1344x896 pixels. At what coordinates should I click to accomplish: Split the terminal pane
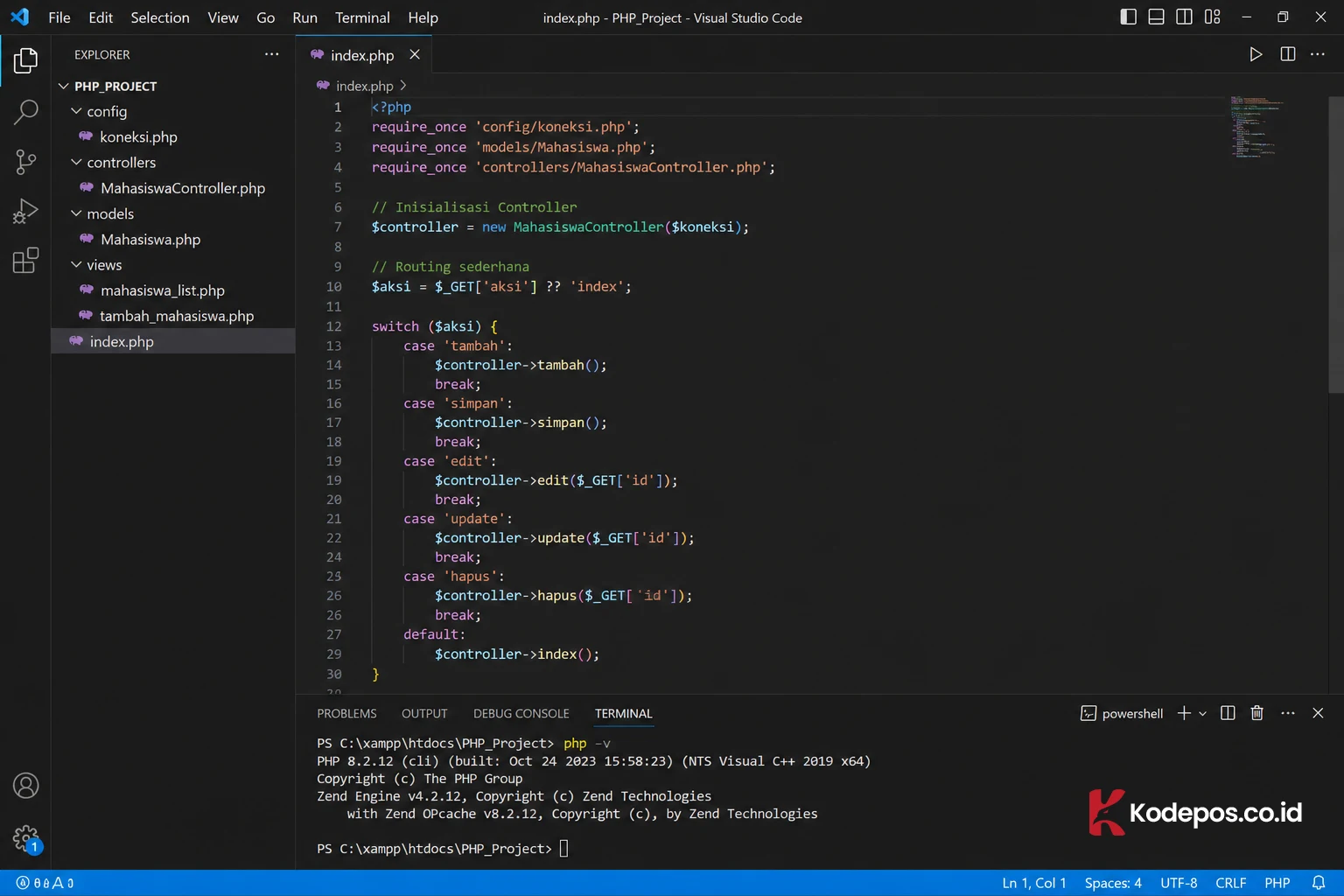(1228, 713)
